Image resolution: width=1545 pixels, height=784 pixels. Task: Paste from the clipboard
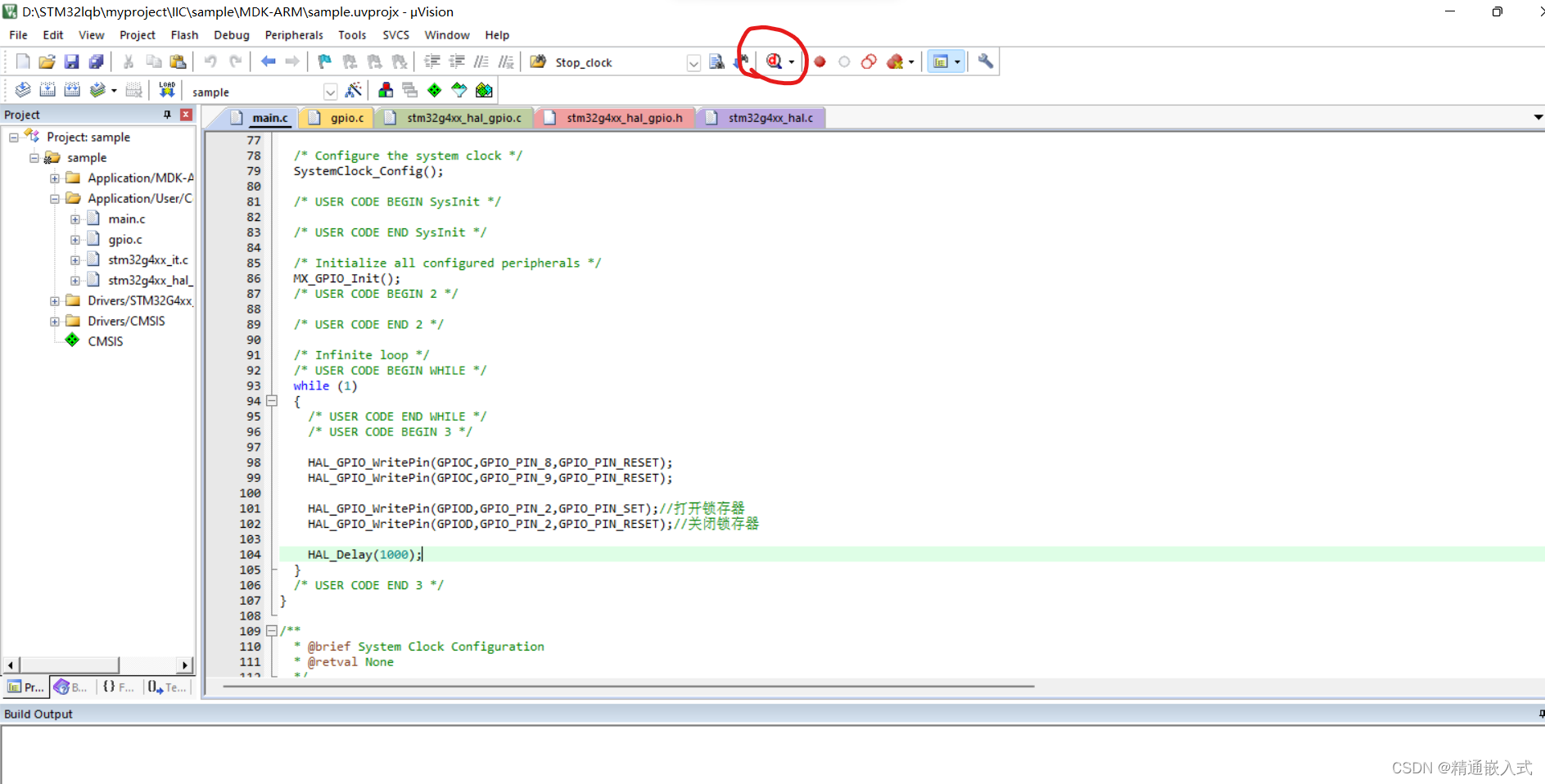(x=178, y=61)
